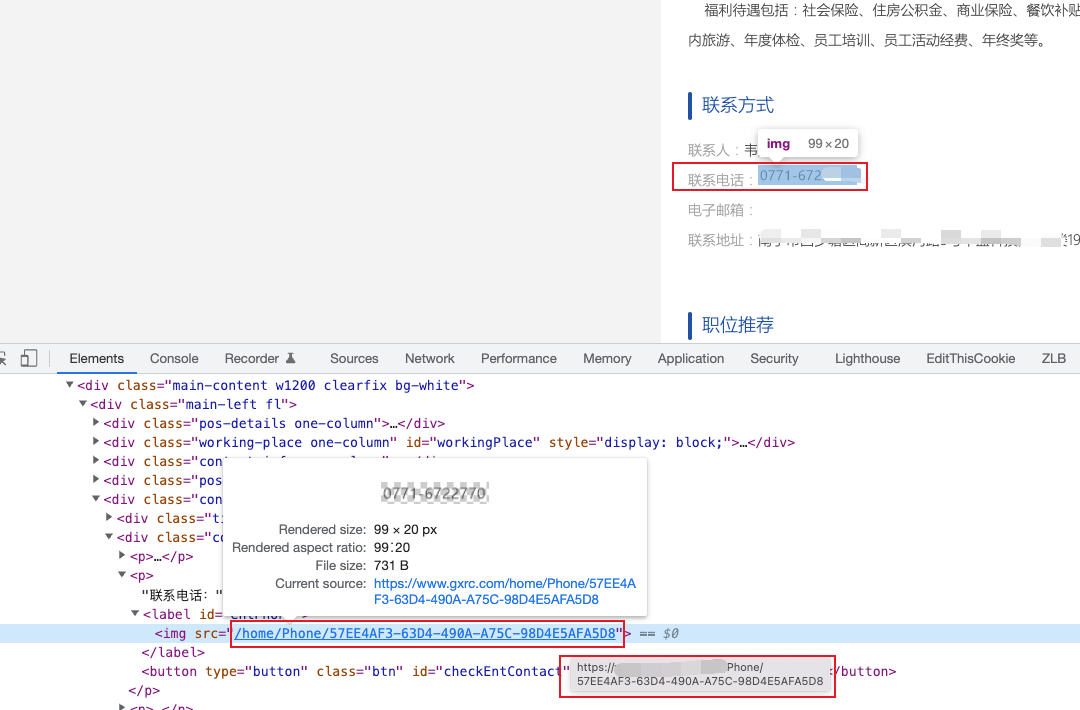
Task: Open the Performance tab
Action: [x=519, y=359]
